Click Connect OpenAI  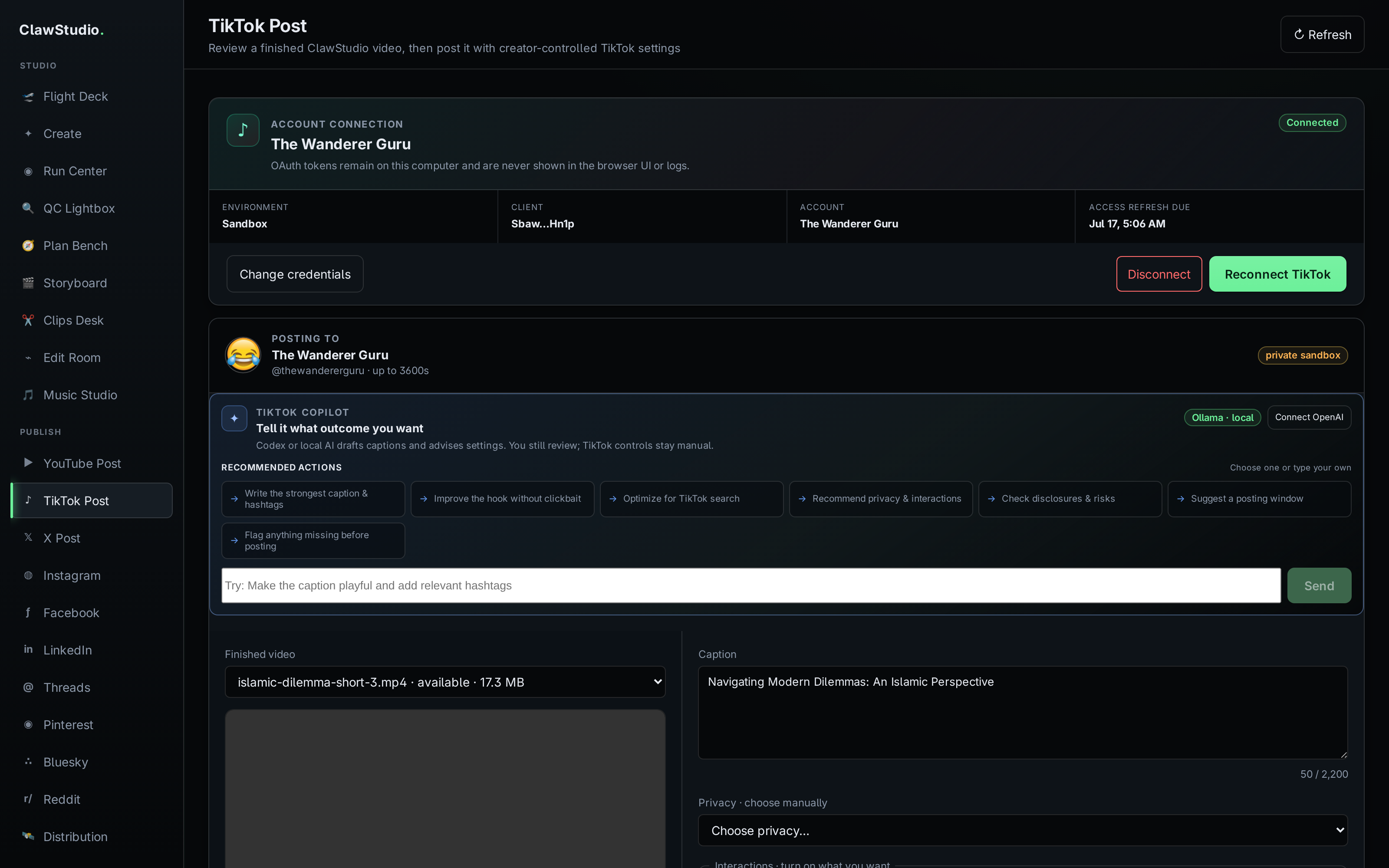pyautogui.click(x=1309, y=418)
